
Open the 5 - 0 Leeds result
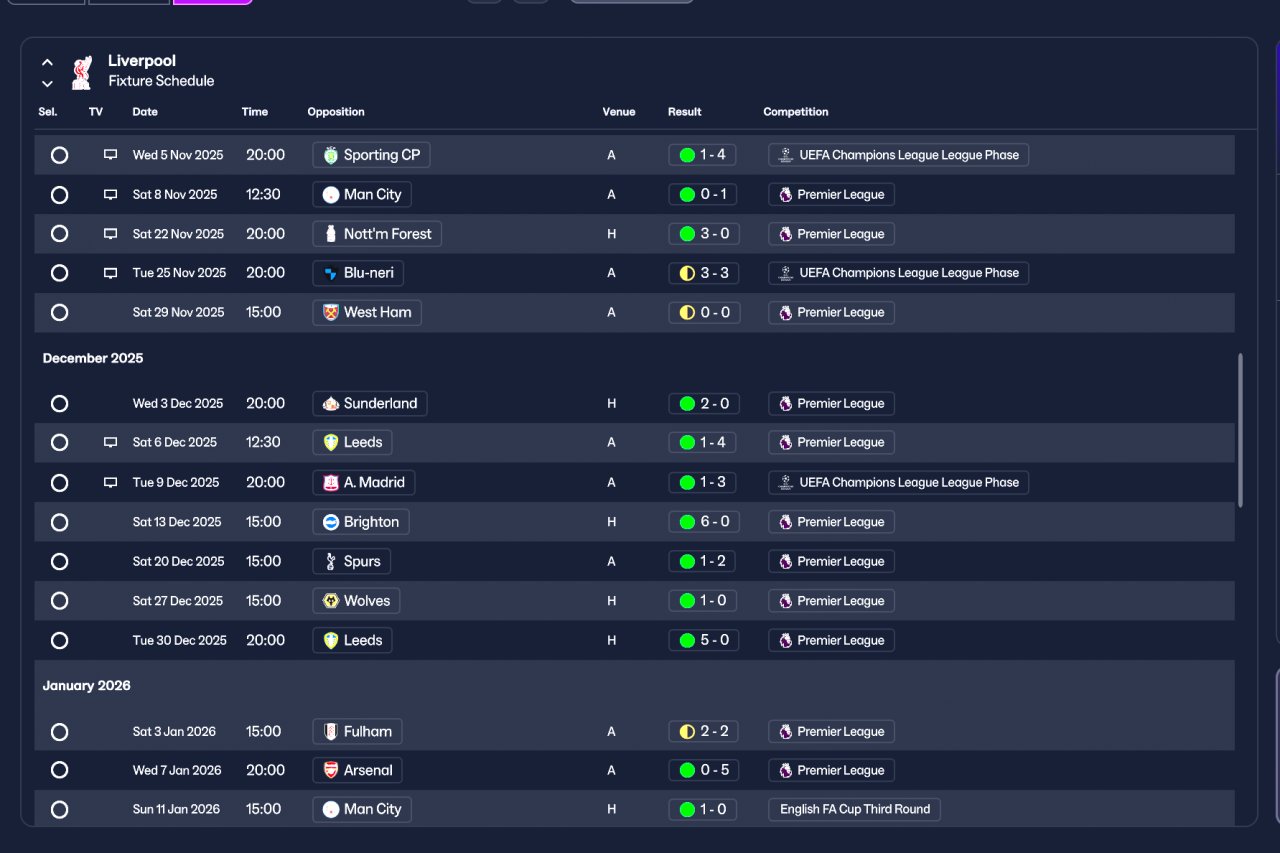click(704, 640)
